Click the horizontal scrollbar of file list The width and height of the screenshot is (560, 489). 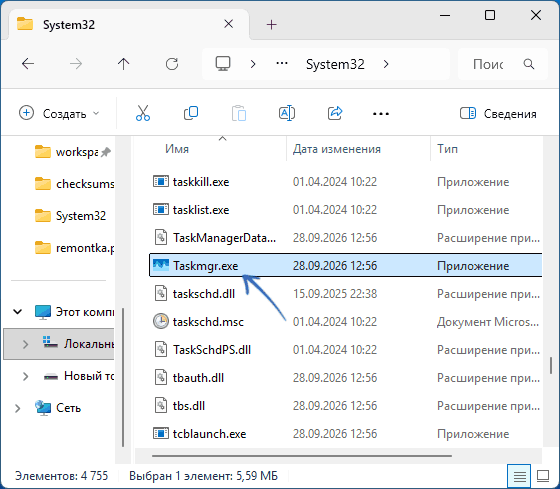302,456
